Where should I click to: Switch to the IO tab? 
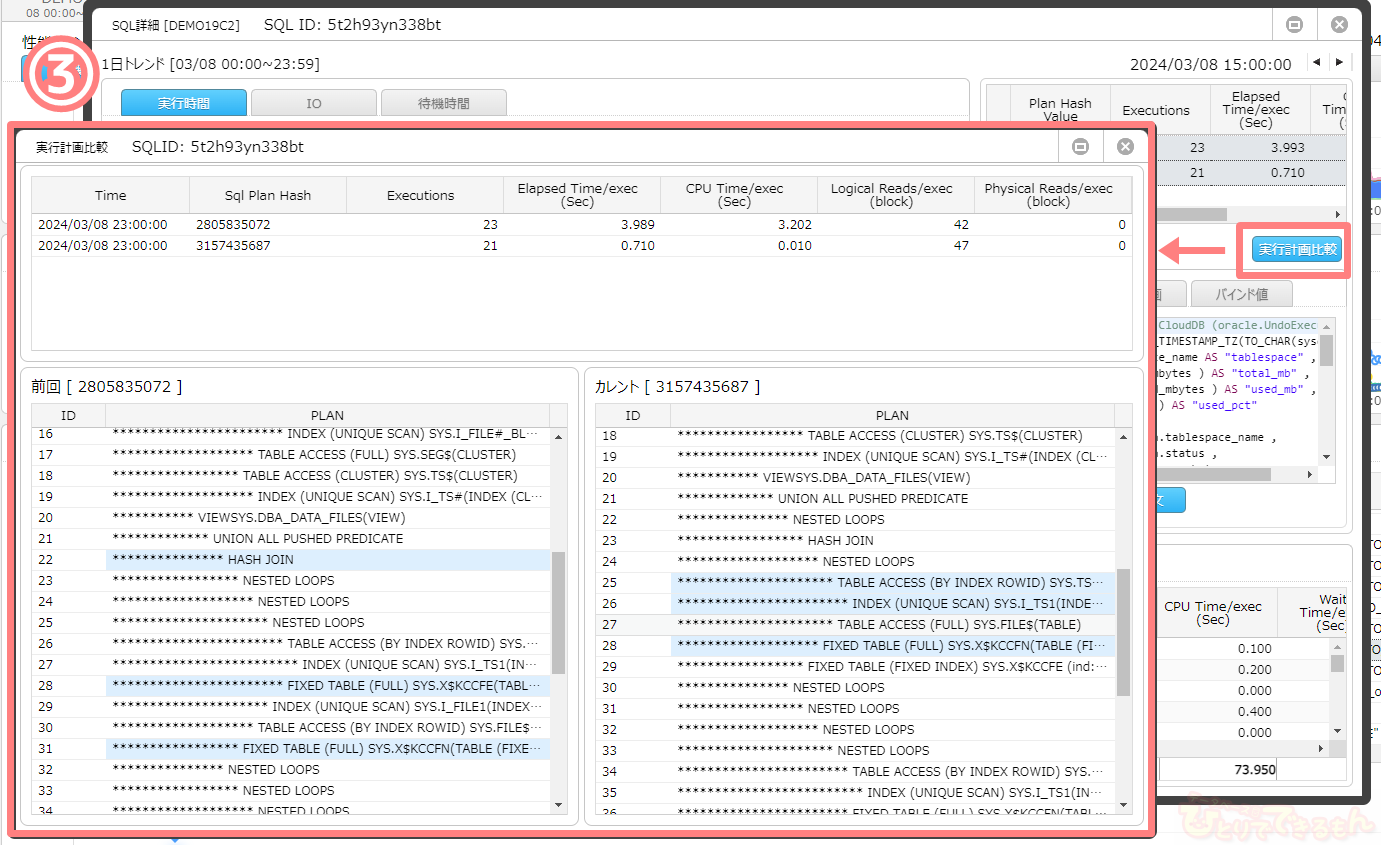(313, 103)
